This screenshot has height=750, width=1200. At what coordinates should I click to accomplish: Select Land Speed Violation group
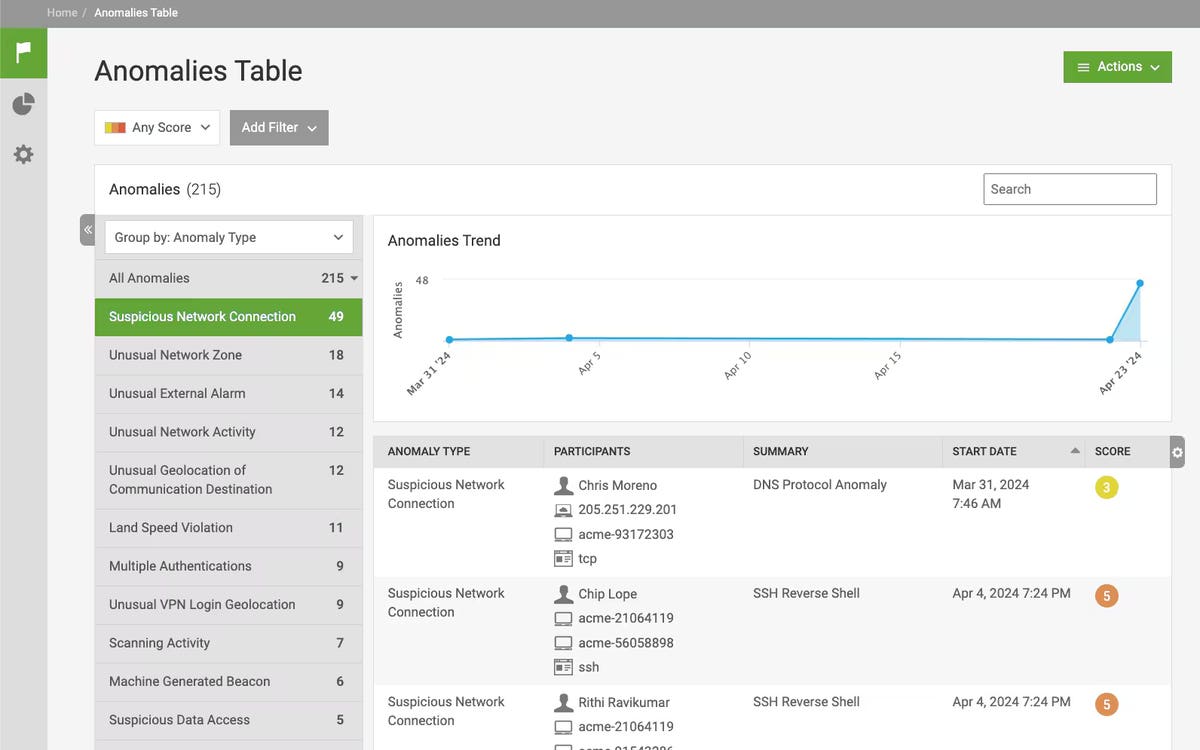point(229,528)
